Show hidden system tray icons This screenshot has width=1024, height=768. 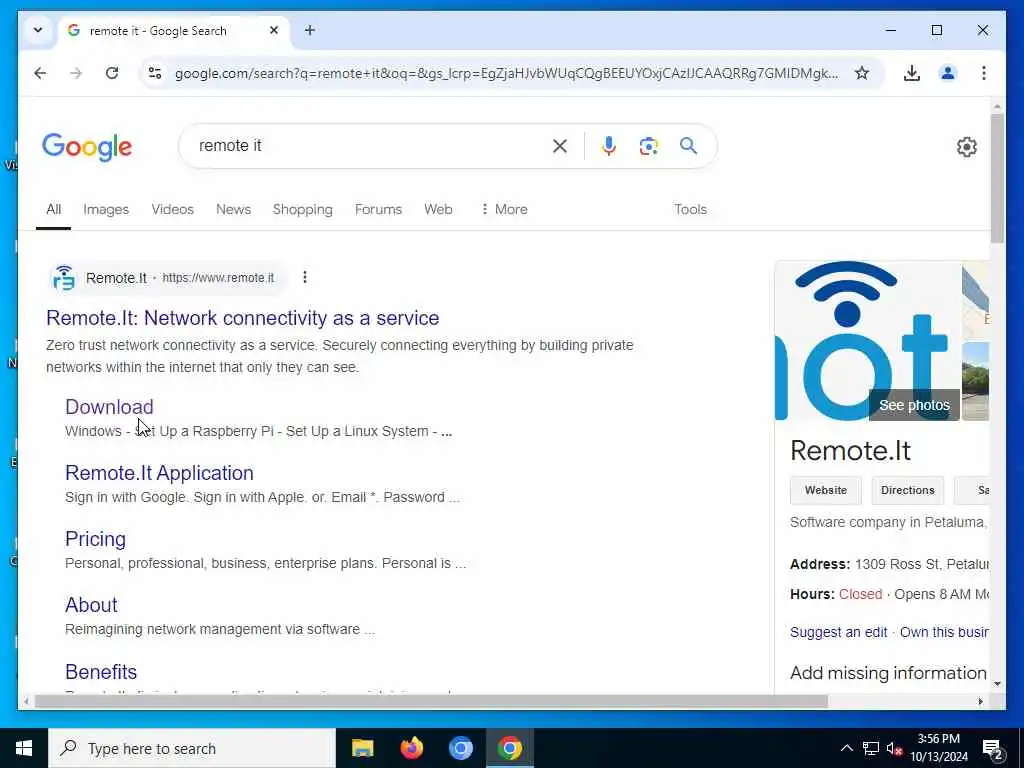846,748
